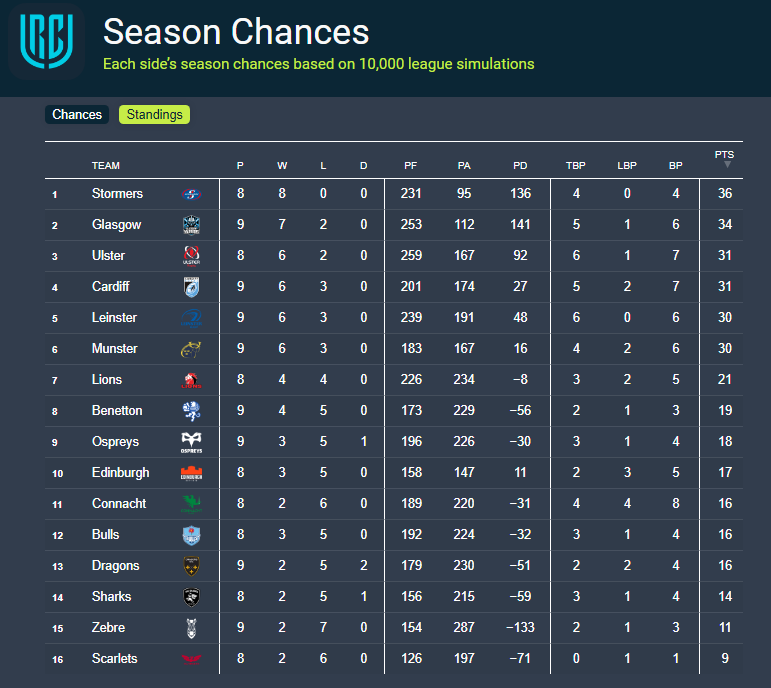This screenshot has height=688, width=771.
Task: Click the Stormers team logo
Action: (x=192, y=194)
